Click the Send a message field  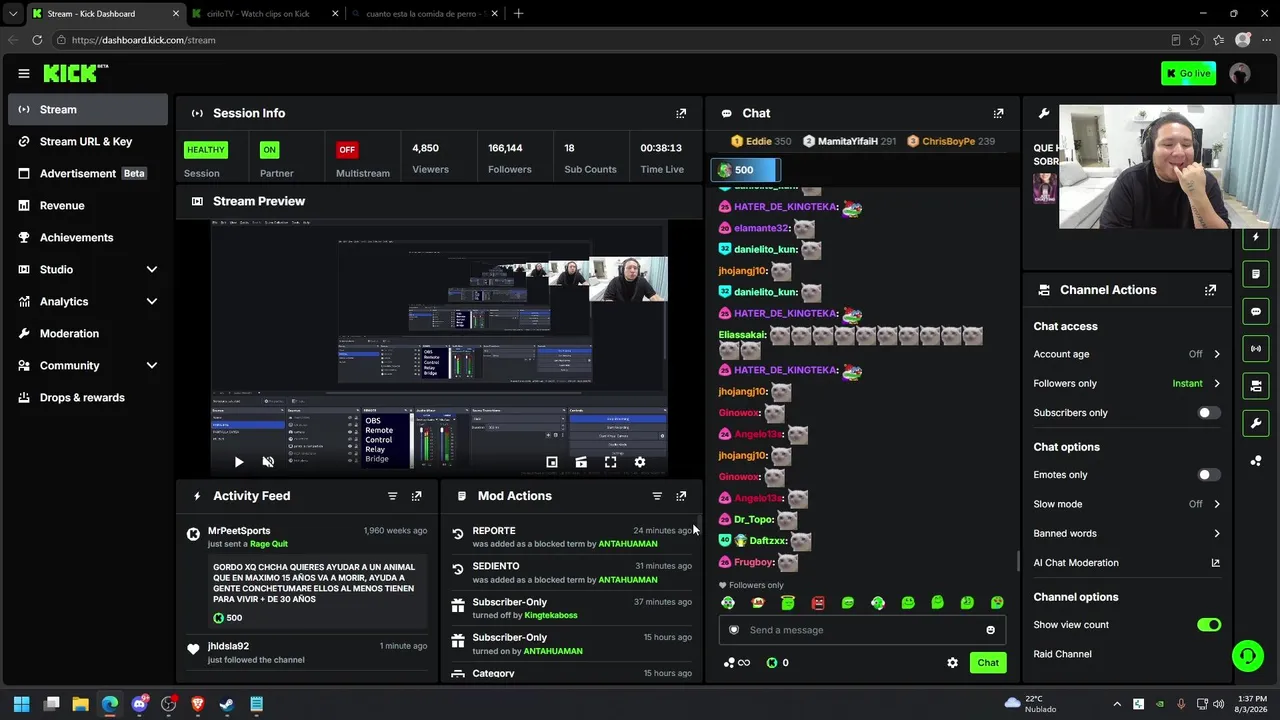point(862,630)
